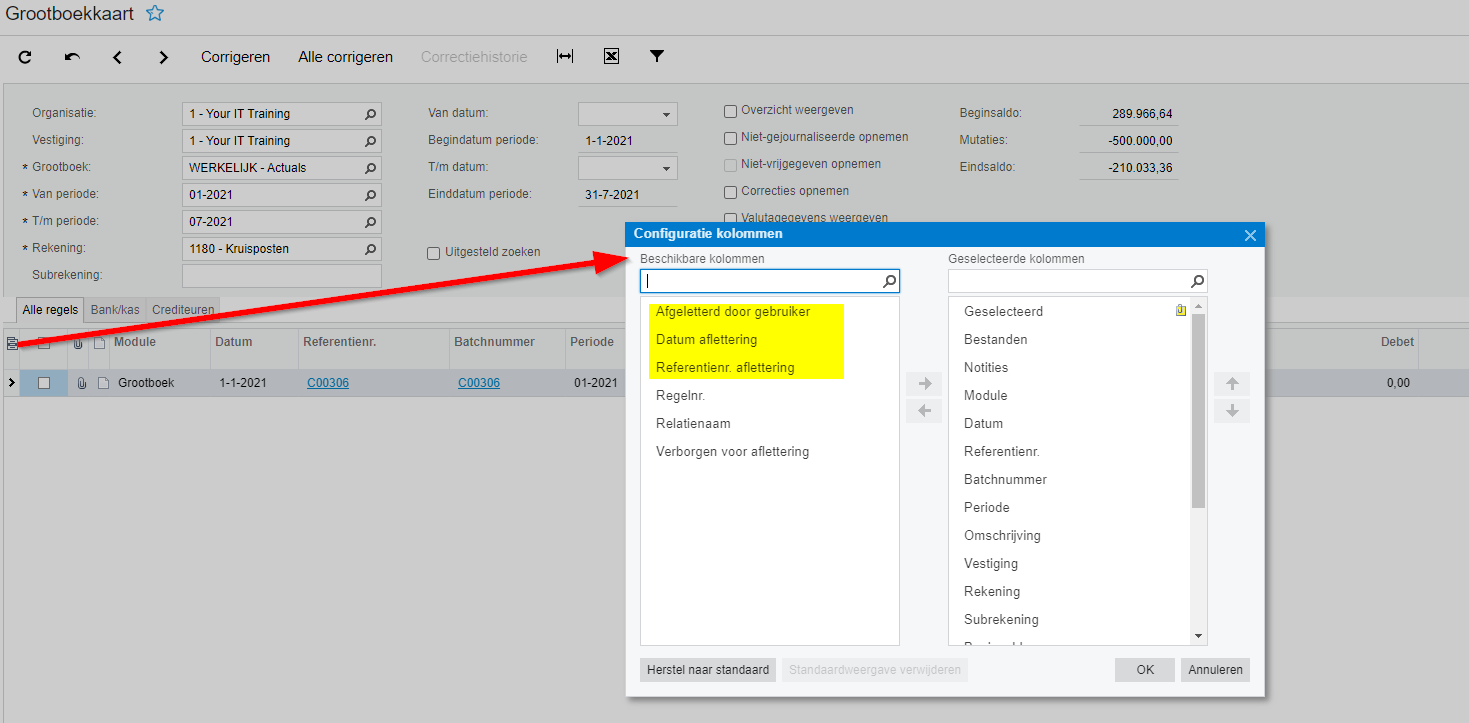Image resolution: width=1469 pixels, height=723 pixels.
Task: Click into the Subrekening input field
Action: (282, 276)
